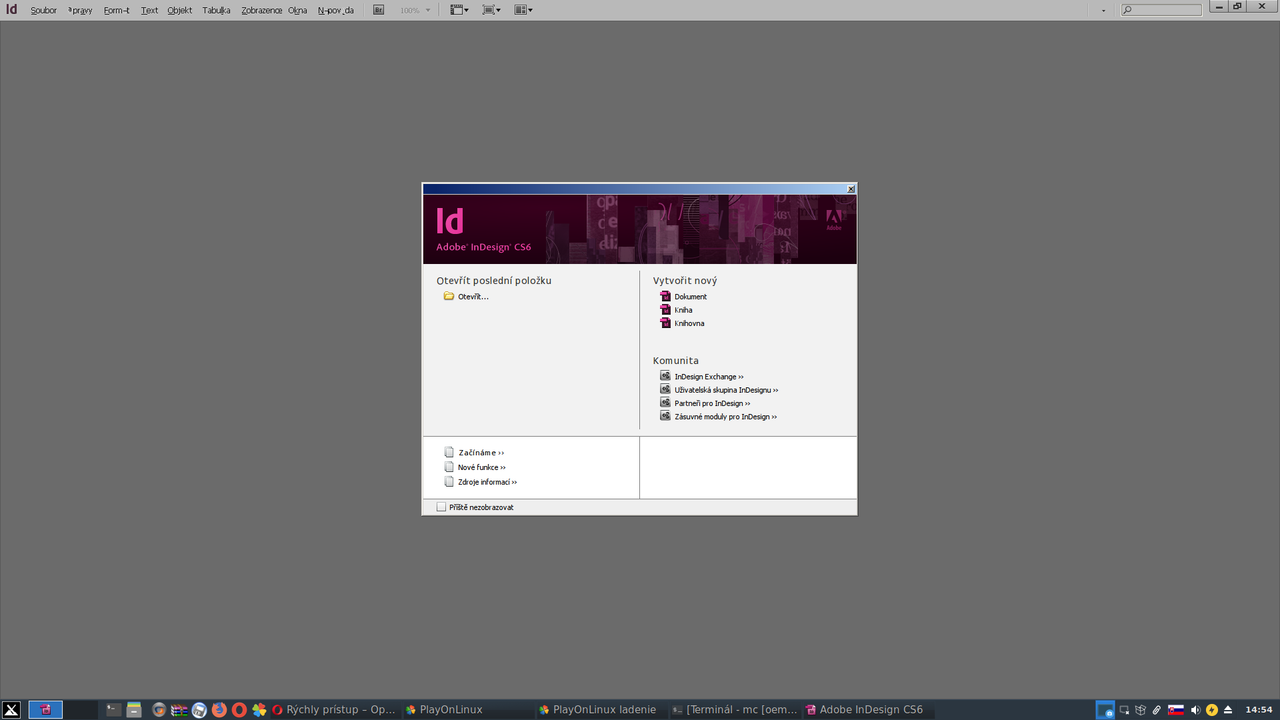The image size is (1280, 720).
Task: Click the power manager tray icon
Action: [x=1212, y=710]
